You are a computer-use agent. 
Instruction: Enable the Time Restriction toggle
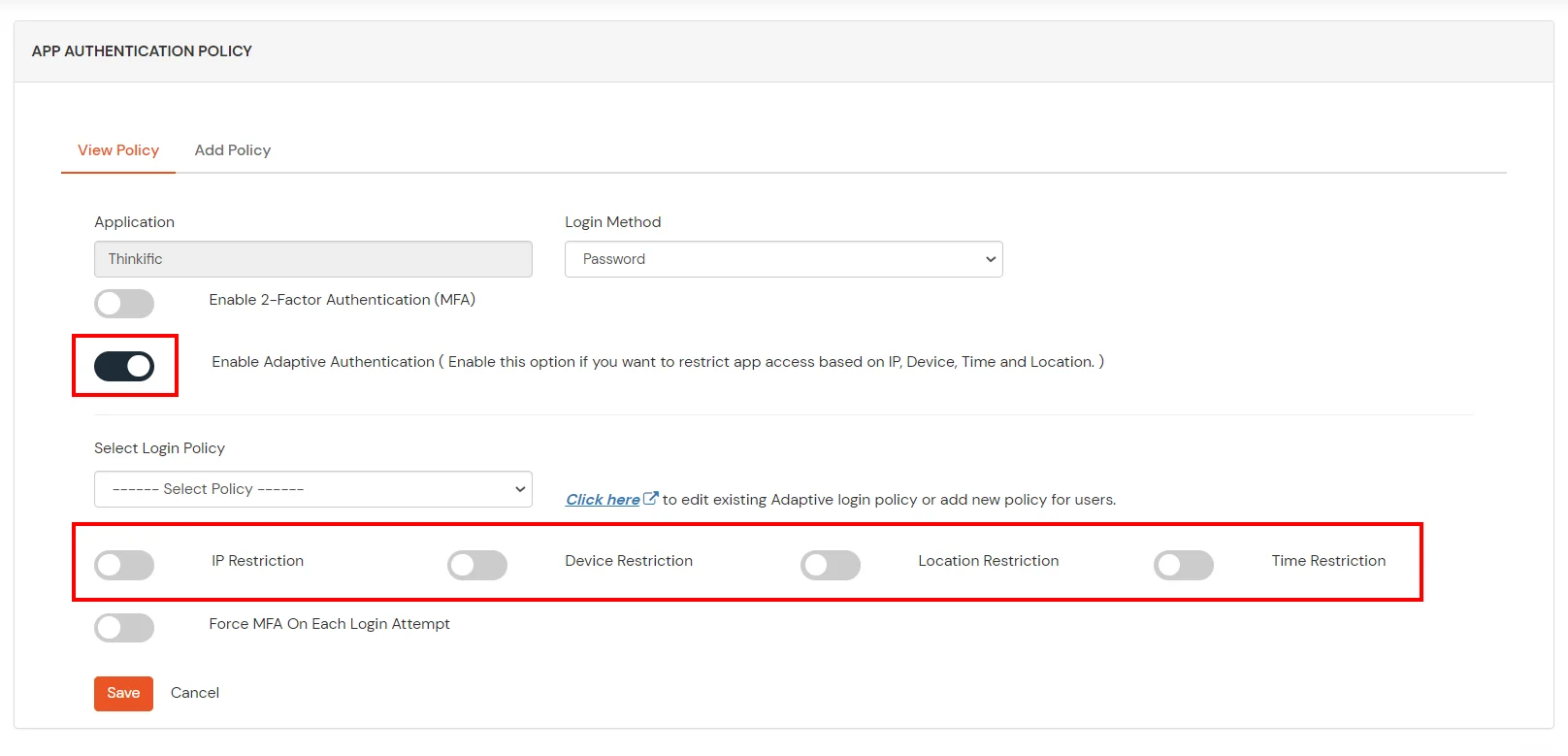1184,565
